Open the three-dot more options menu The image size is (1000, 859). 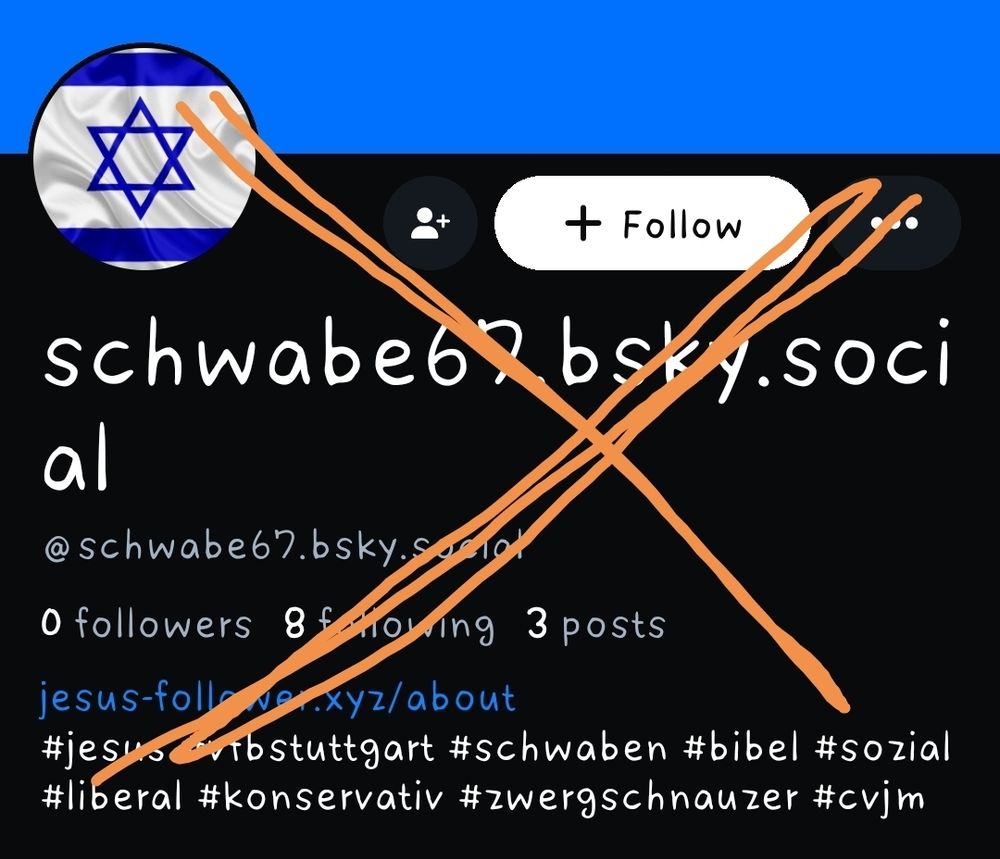[x=894, y=223]
